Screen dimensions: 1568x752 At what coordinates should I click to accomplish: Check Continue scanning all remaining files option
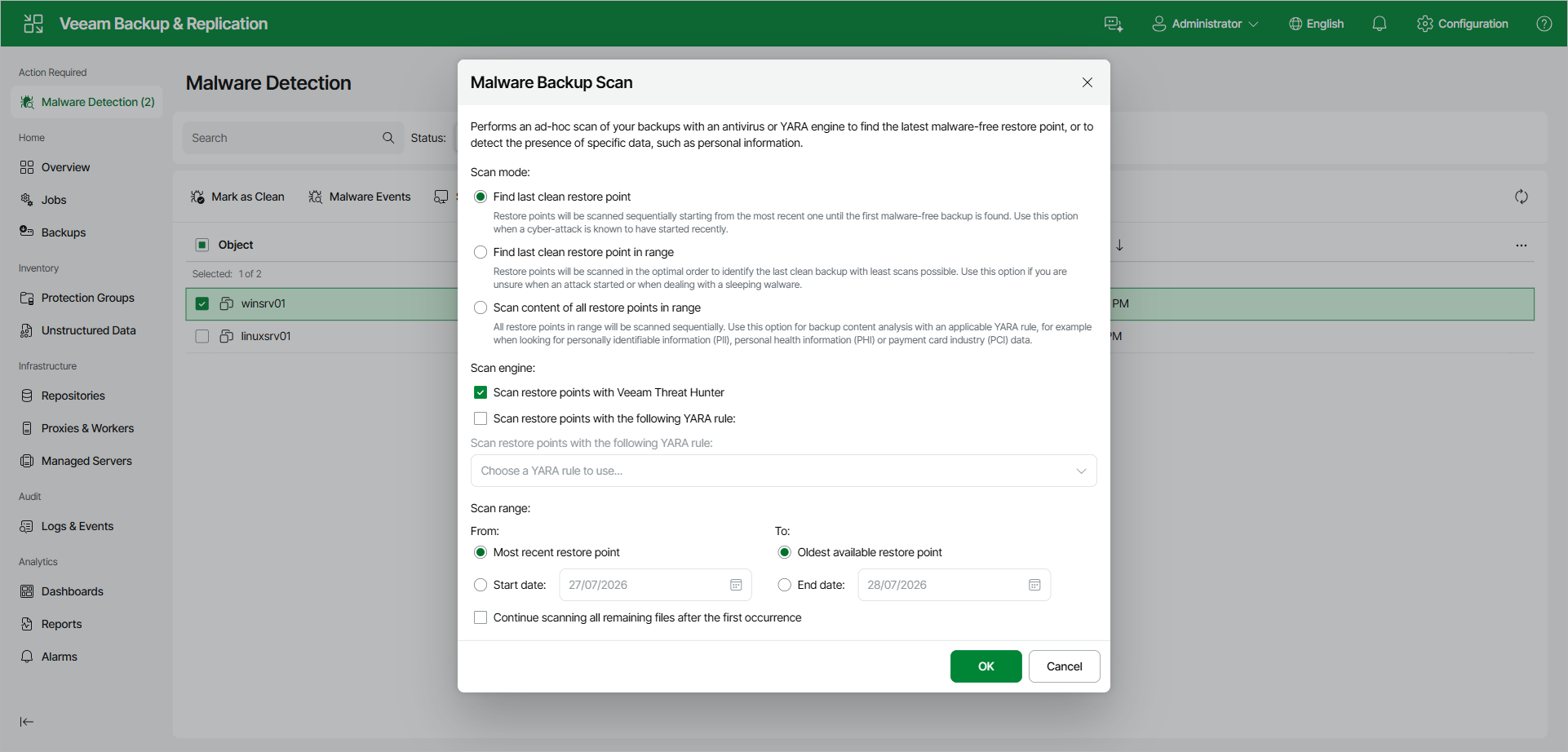click(481, 617)
